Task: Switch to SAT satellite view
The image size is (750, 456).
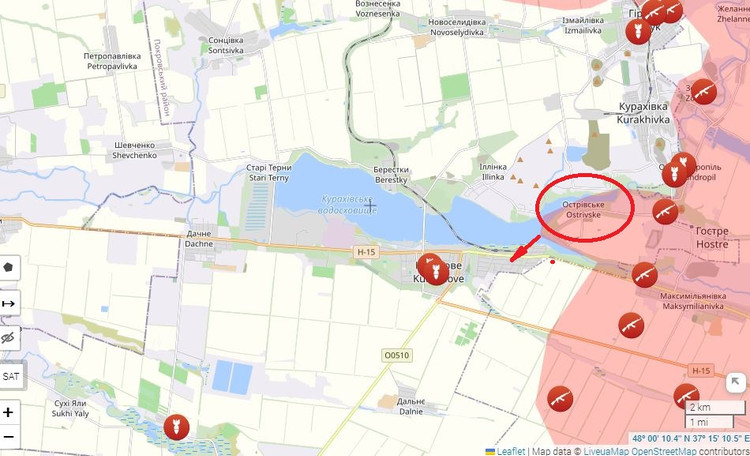Action: pos(10,376)
